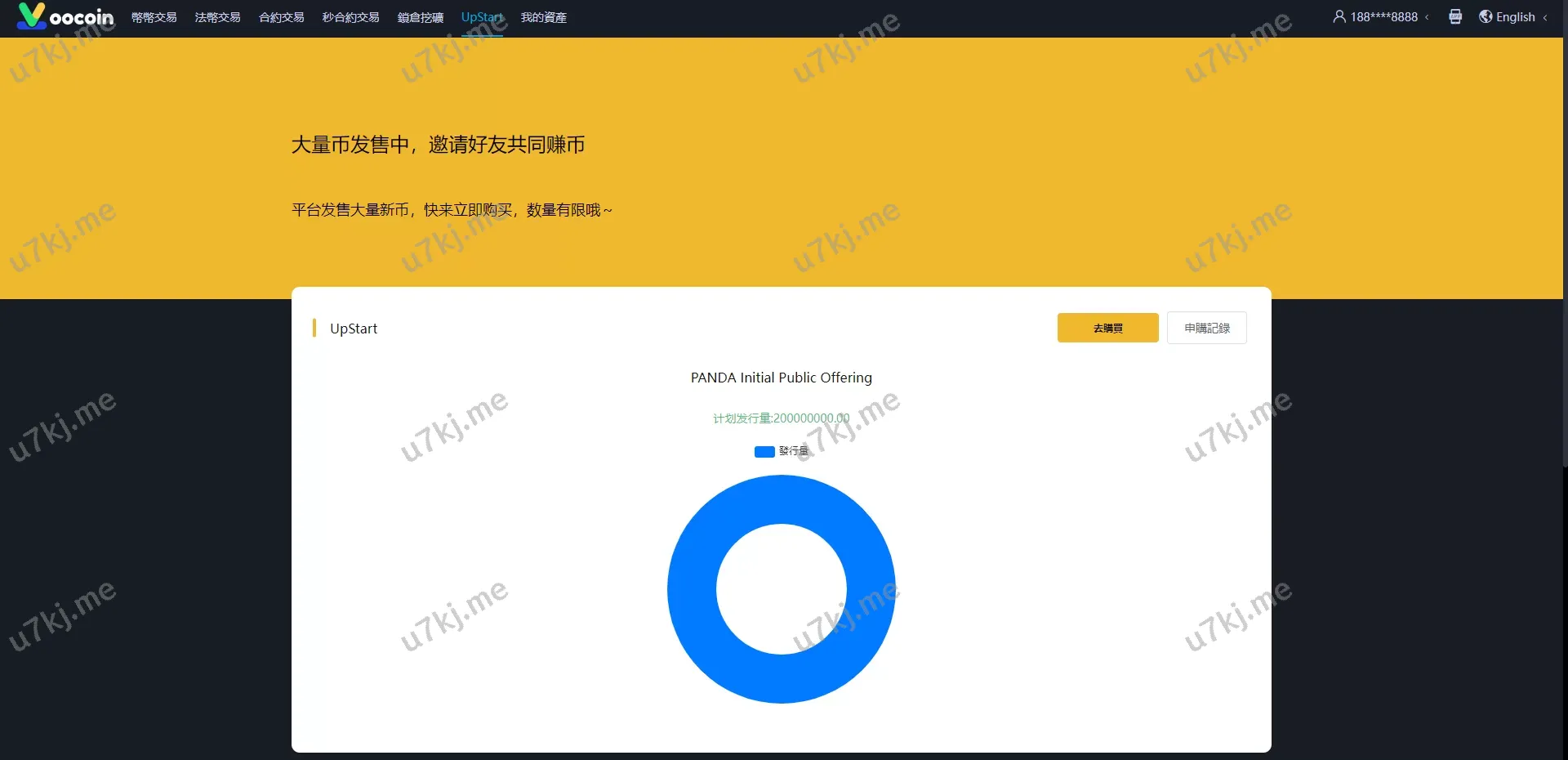The width and height of the screenshot is (1568, 760).
Task: Open the APP download phone icon
Action: 1455,16
